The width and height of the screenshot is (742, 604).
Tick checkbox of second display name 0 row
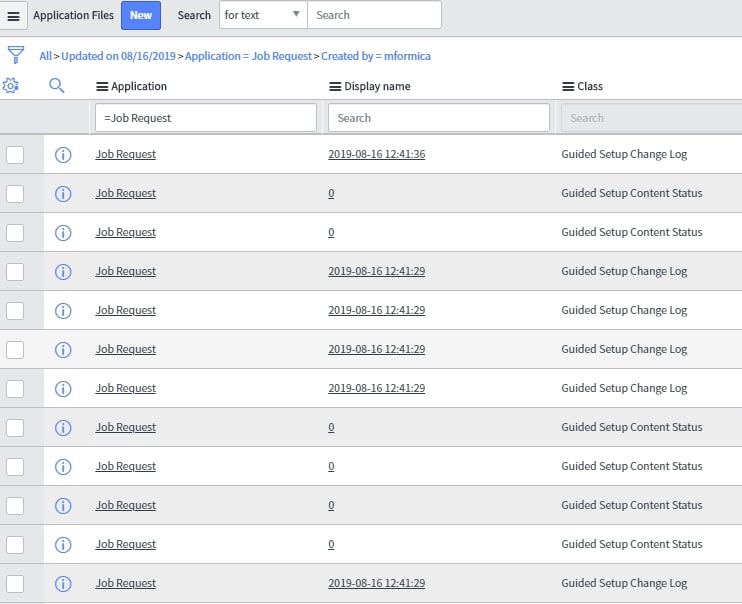15,233
